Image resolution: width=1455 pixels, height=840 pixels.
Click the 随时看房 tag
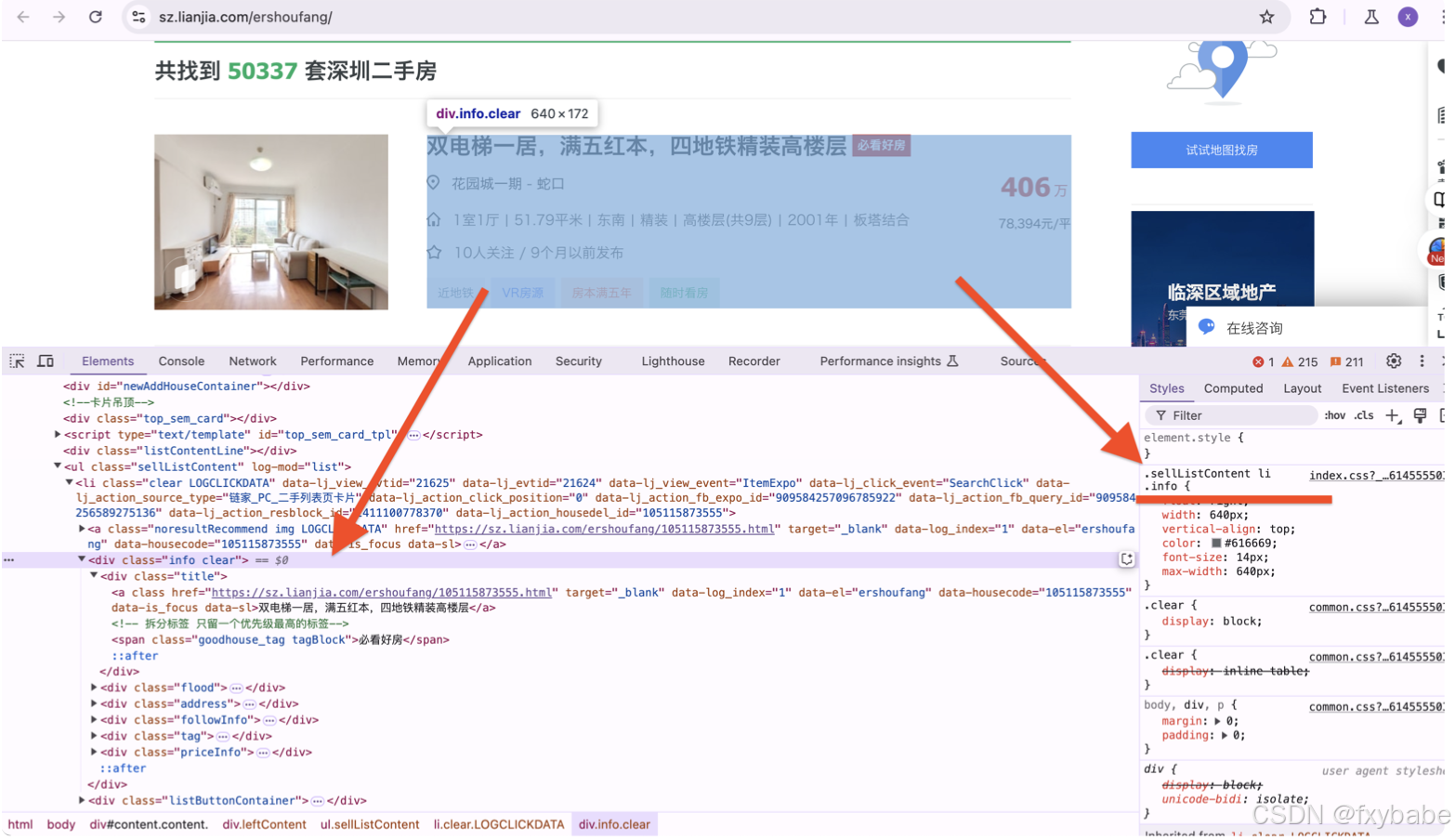click(x=684, y=293)
